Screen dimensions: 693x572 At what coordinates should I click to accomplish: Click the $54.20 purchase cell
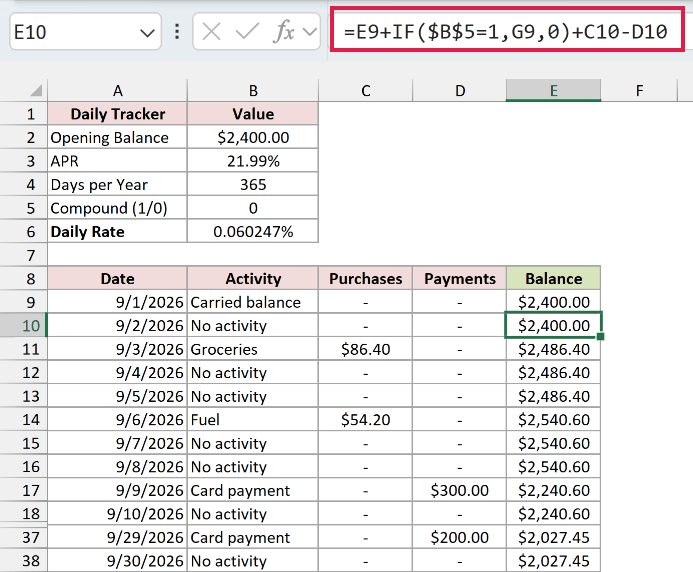pos(366,419)
